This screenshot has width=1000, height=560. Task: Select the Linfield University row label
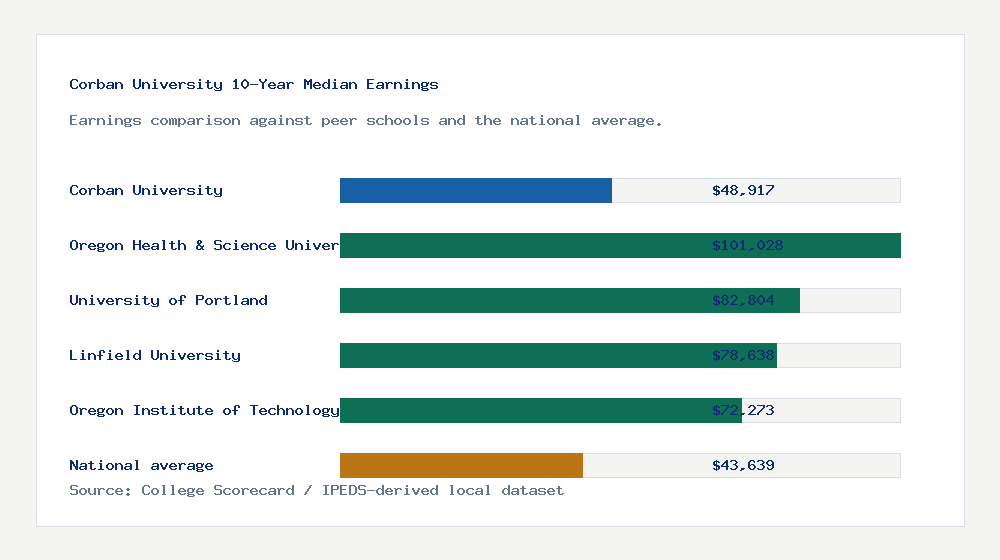pyautogui.click(x=155, y=355)
